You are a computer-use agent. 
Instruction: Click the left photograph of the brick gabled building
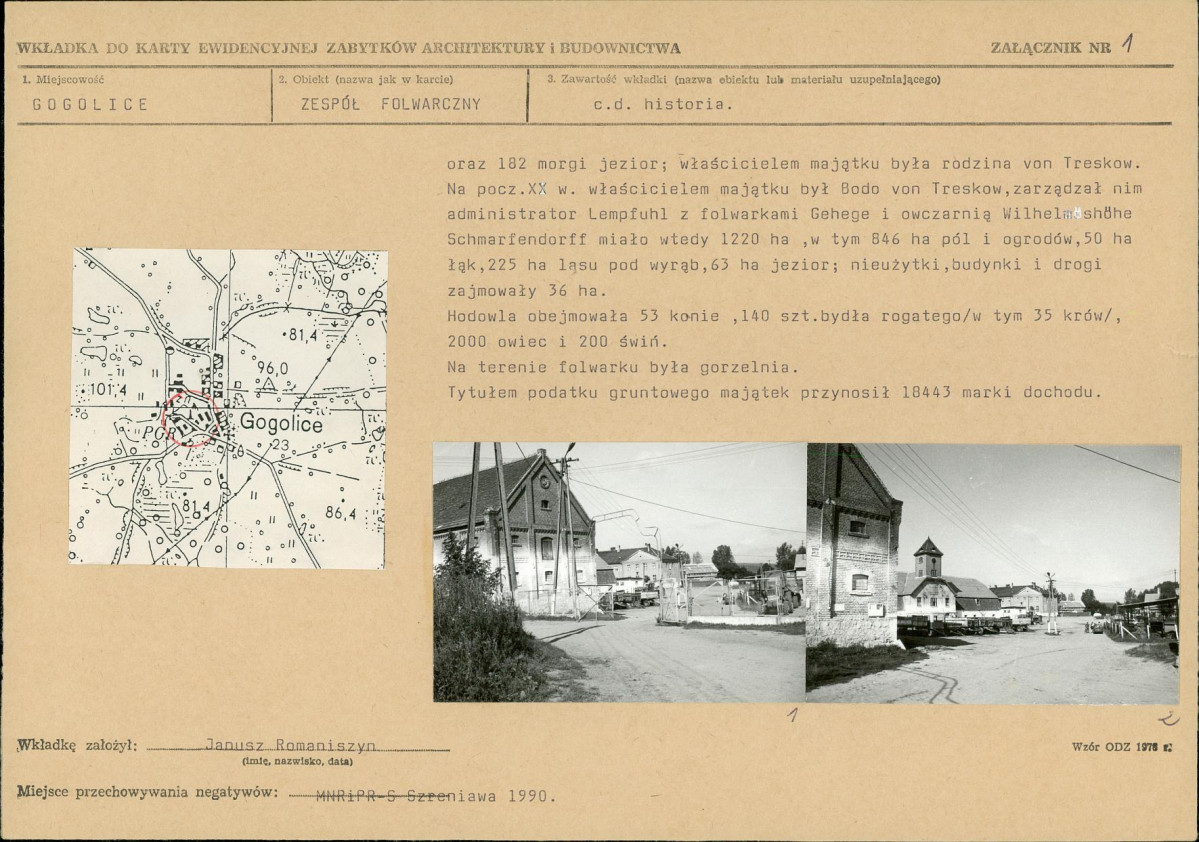(x=619, y=572)
